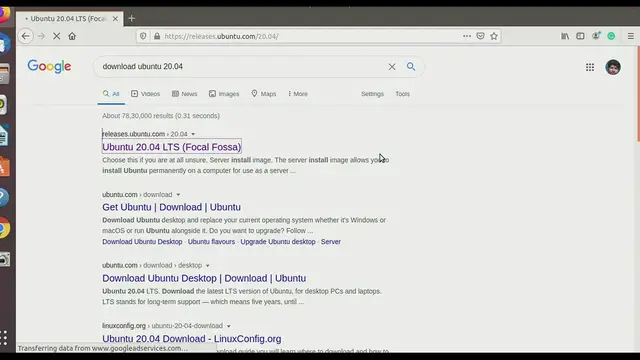640x360 pixels.
Task: Follow the Download Ubuntu Desktop sitelink
Action: [x=142, y=242]
